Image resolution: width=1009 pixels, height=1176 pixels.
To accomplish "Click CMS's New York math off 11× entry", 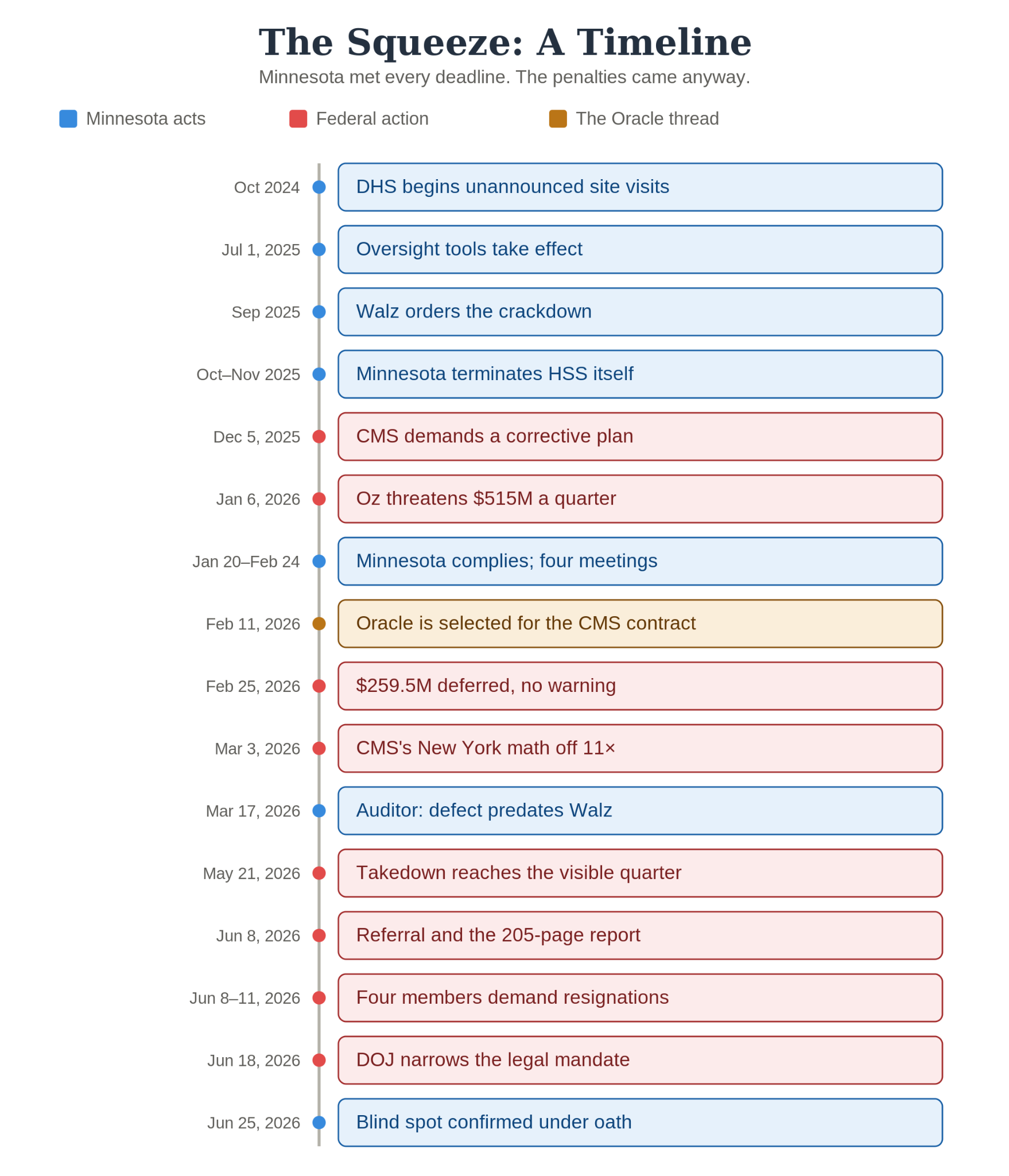I will point(640,748).
